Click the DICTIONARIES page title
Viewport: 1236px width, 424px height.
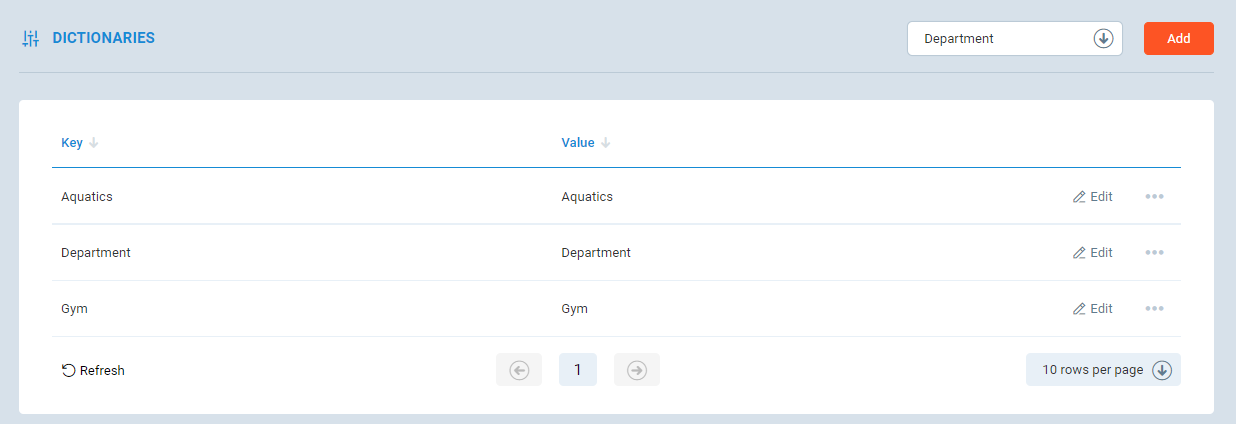point(103,38)
